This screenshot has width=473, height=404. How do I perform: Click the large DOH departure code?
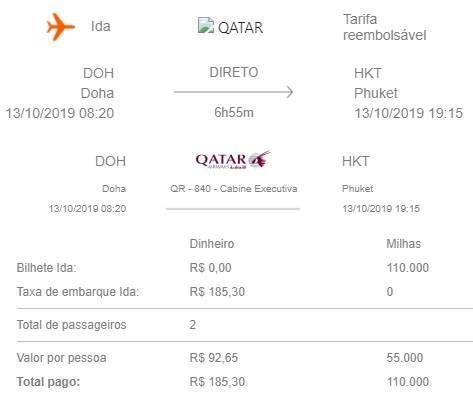click(98, 73)
